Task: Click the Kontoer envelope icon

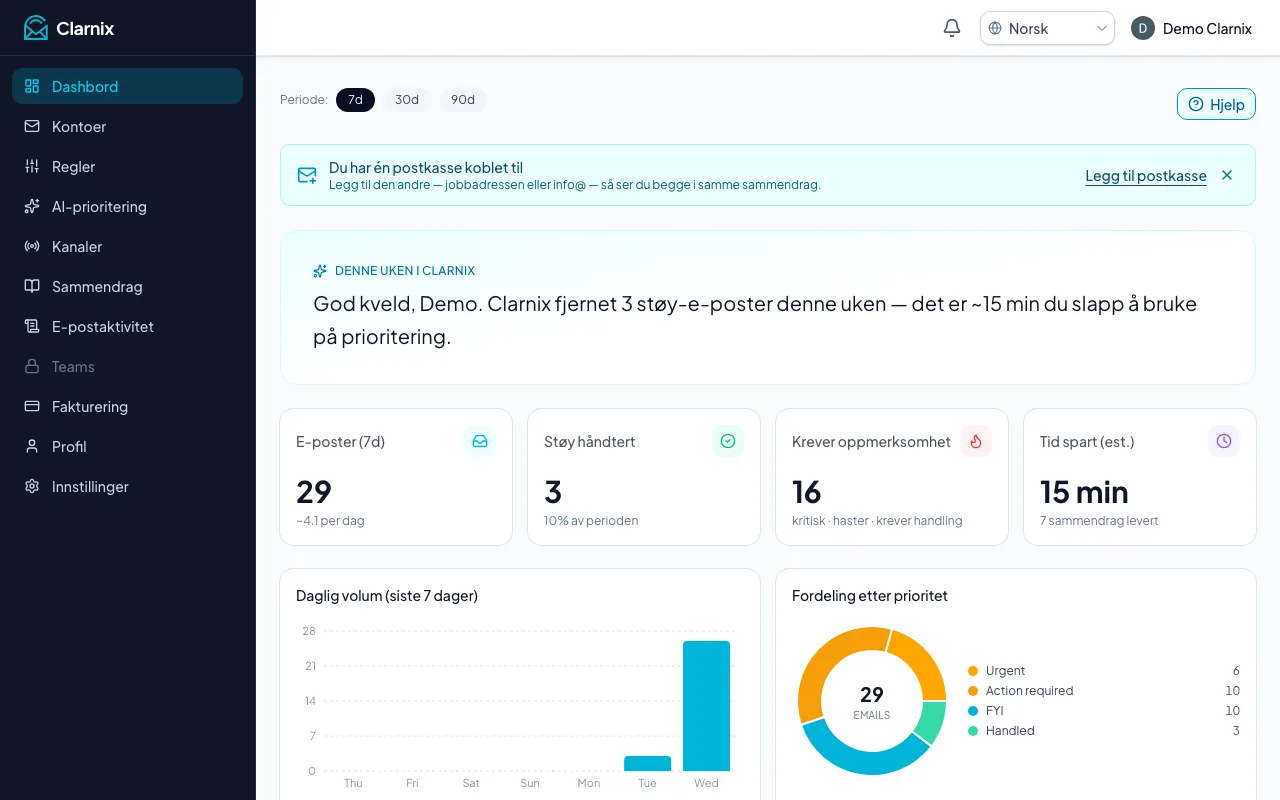Action: pos(32,126)
